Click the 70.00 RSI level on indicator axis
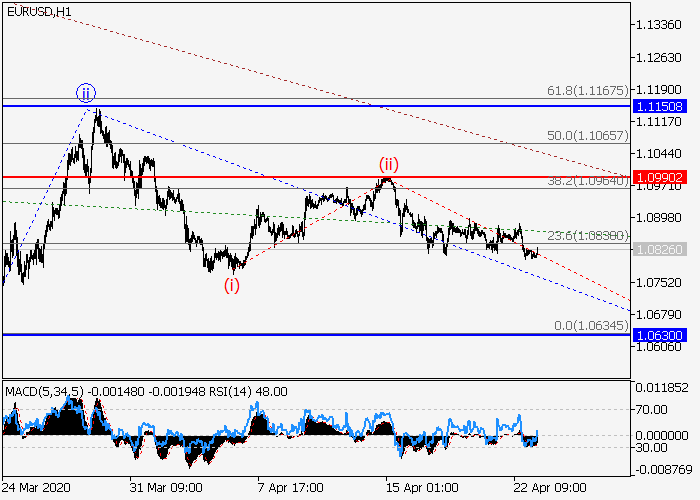This screenshot has width=700, height=500. [x=653, y=409]
